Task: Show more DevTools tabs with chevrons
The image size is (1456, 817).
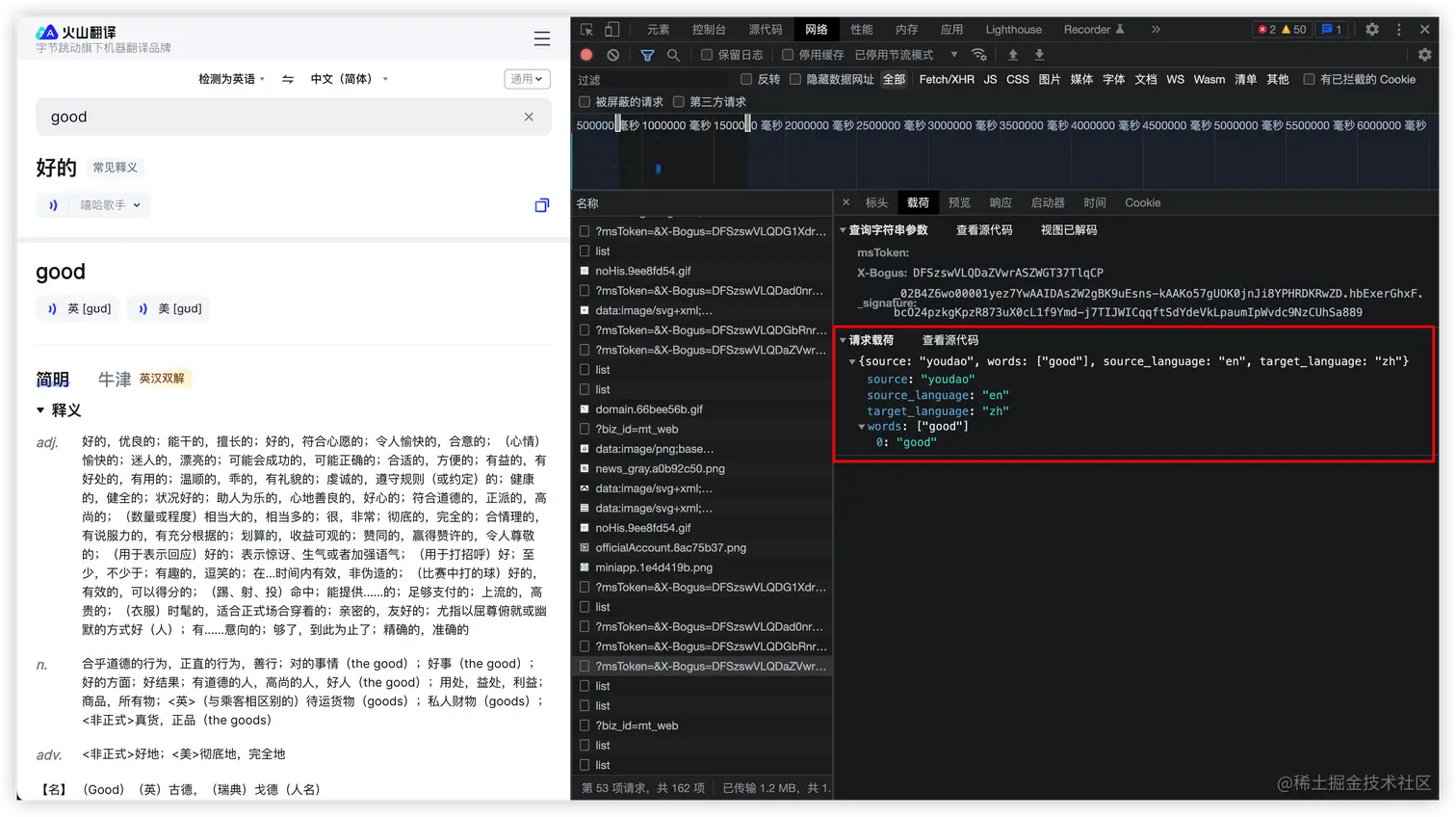Action: tap(1156, 30)
